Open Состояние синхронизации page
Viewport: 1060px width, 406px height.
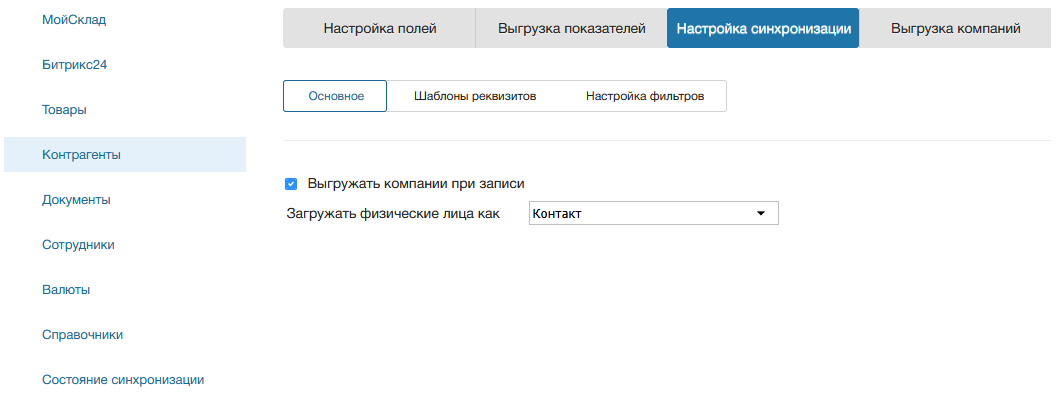tap(123, 379)
